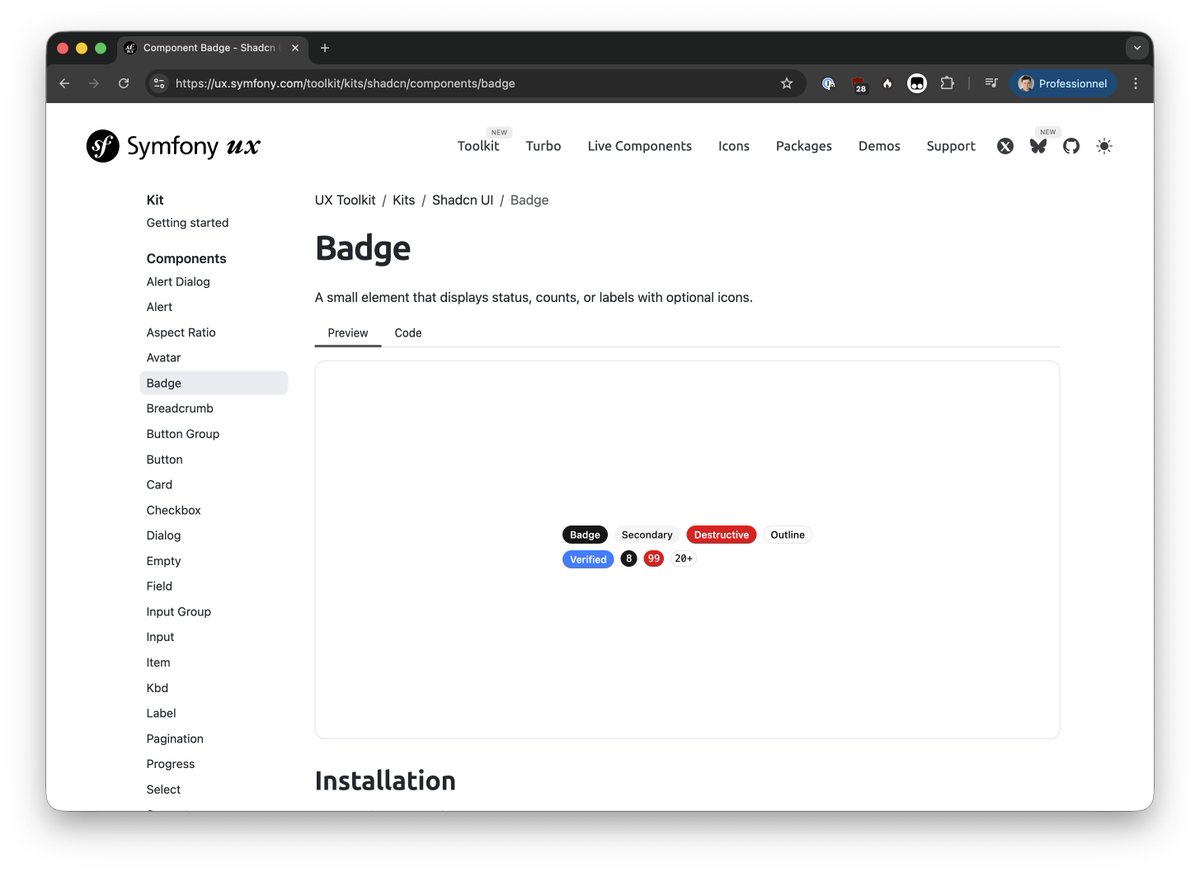Viewport: 1200px width, 872px height.
Task: Open Input Group in sidebar
Action: click(x=179, y=612)
